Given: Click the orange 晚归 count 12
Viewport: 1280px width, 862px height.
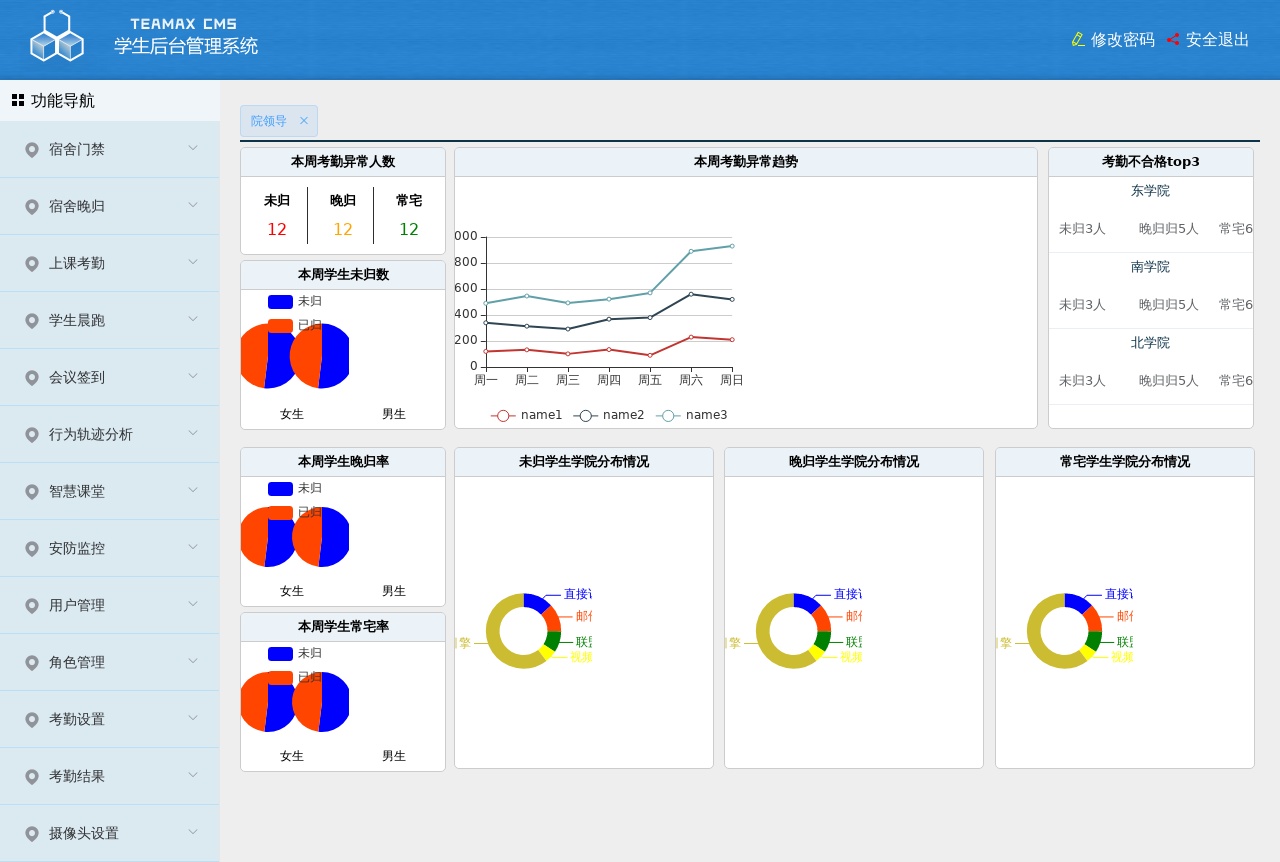Looking at the screenshot, I should click(x=343, y=230).
